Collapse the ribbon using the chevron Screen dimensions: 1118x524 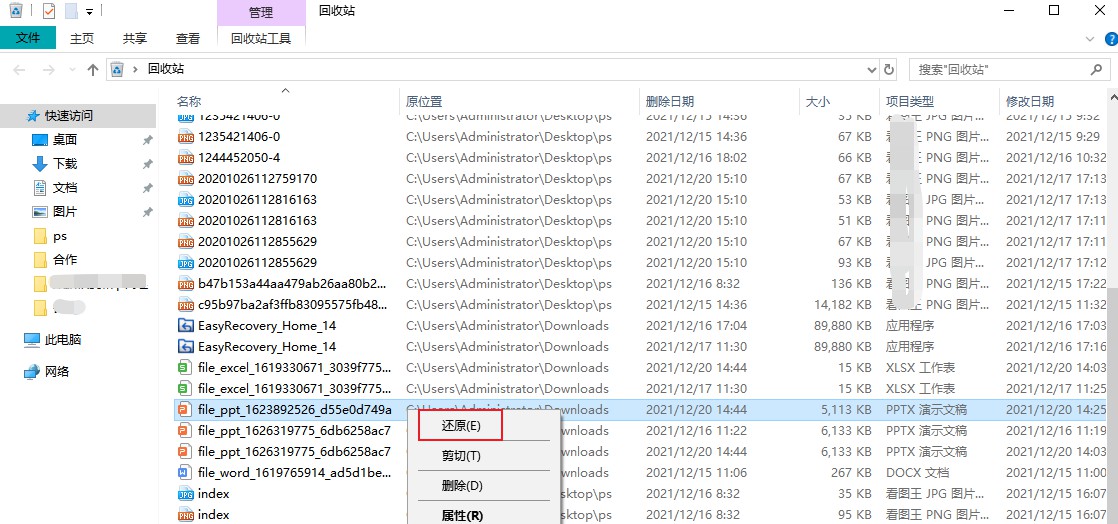(x=1089, y=38)
